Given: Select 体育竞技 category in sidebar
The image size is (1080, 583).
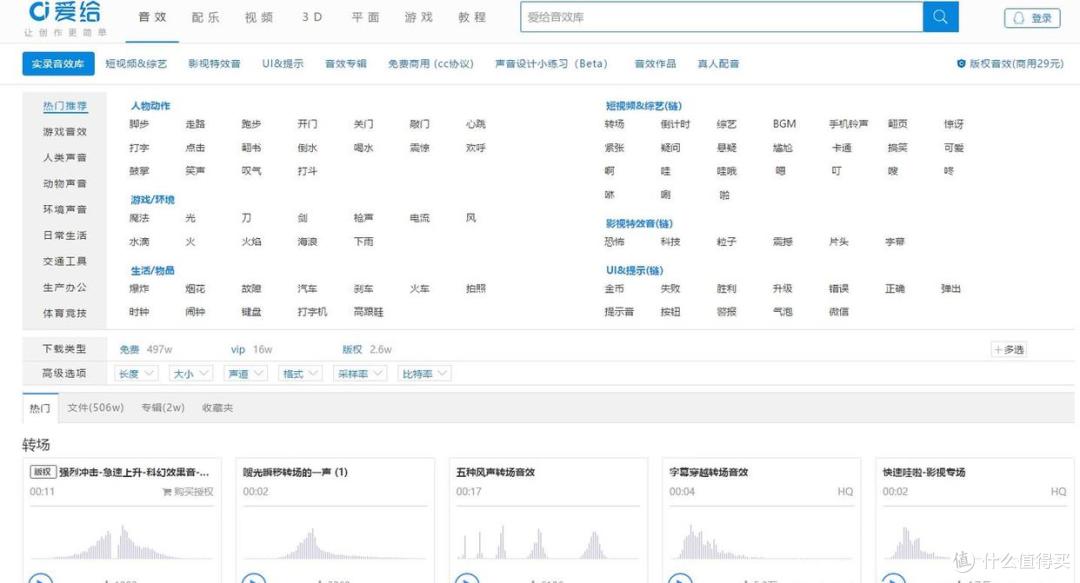Looking at the screenshot, I should coord(65,313).
